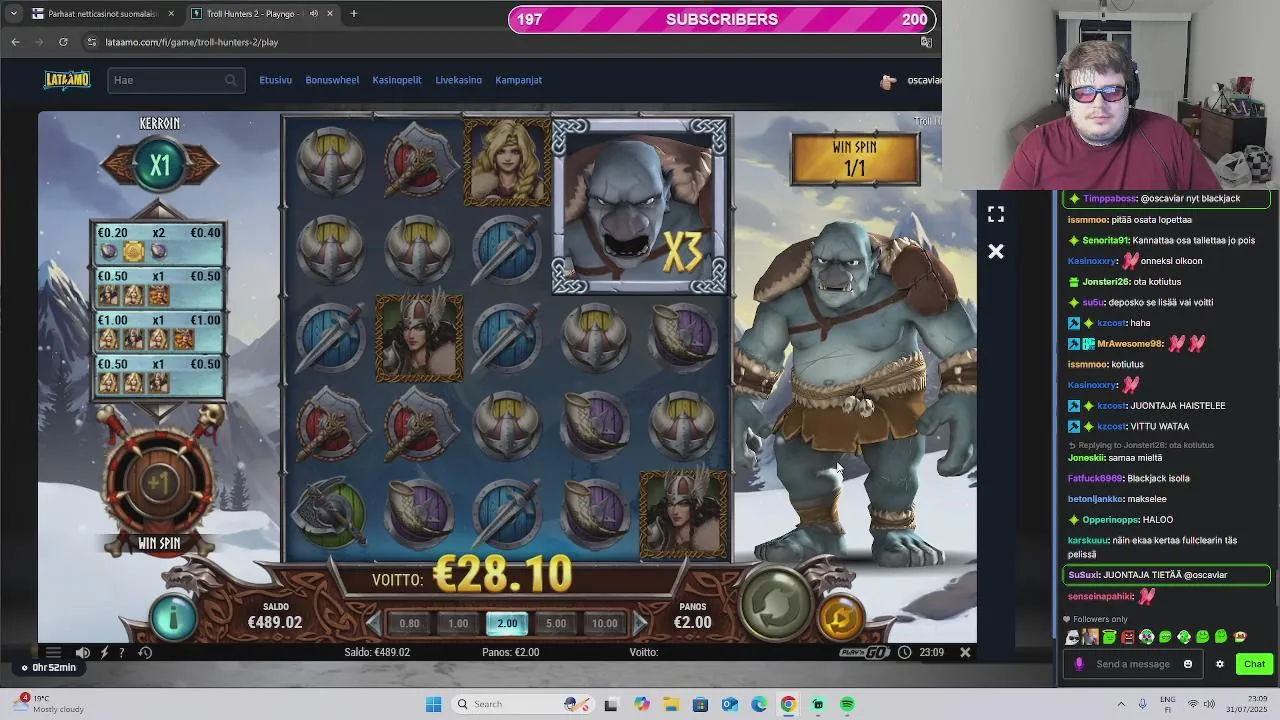
Task: Go back in browser
Action: [x=15, y=42]
